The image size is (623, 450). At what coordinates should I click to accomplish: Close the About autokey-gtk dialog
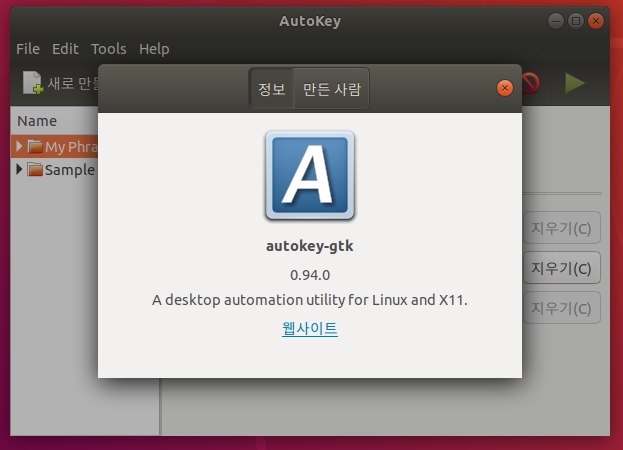click(x=505, y=88)
